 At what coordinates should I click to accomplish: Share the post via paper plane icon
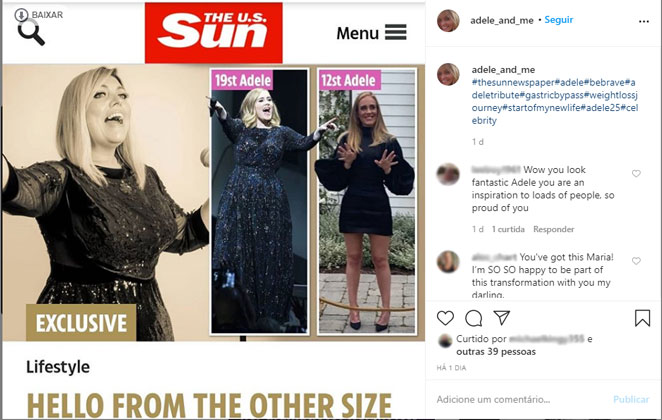(x=502, y=317)
